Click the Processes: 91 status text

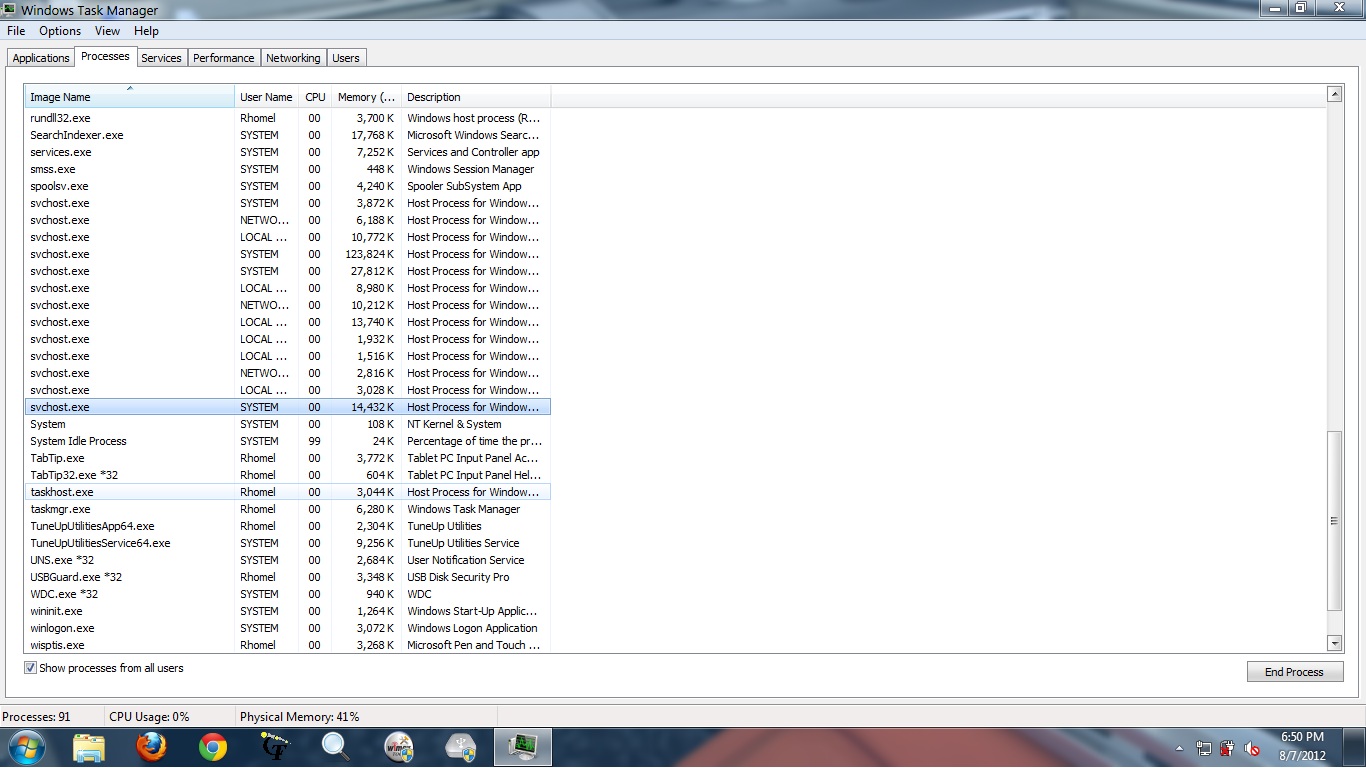click(36, 717)
